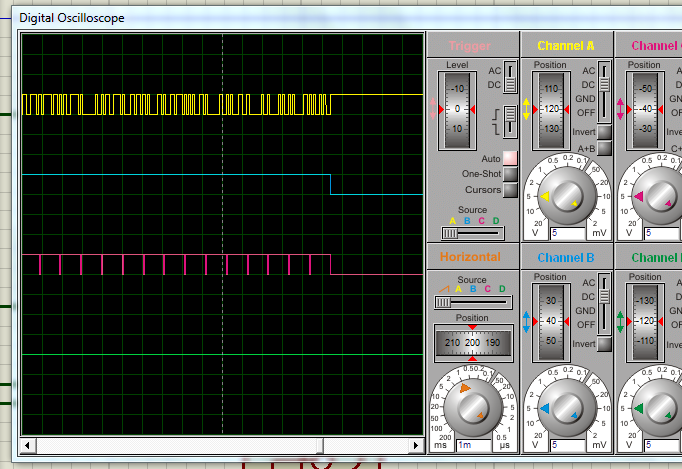The height and width of the screenshot is (469, 682).
Task: Click the Horizontal panel heading
Action: pyautogui.click(x=470, y=257)
